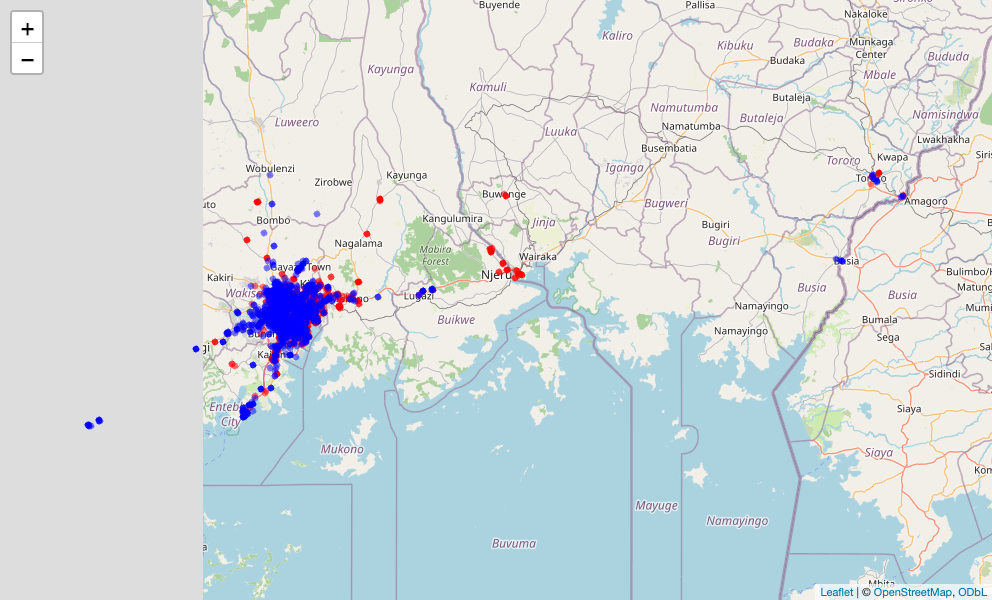Click the 'Bumala' town label

coord(879,320)
